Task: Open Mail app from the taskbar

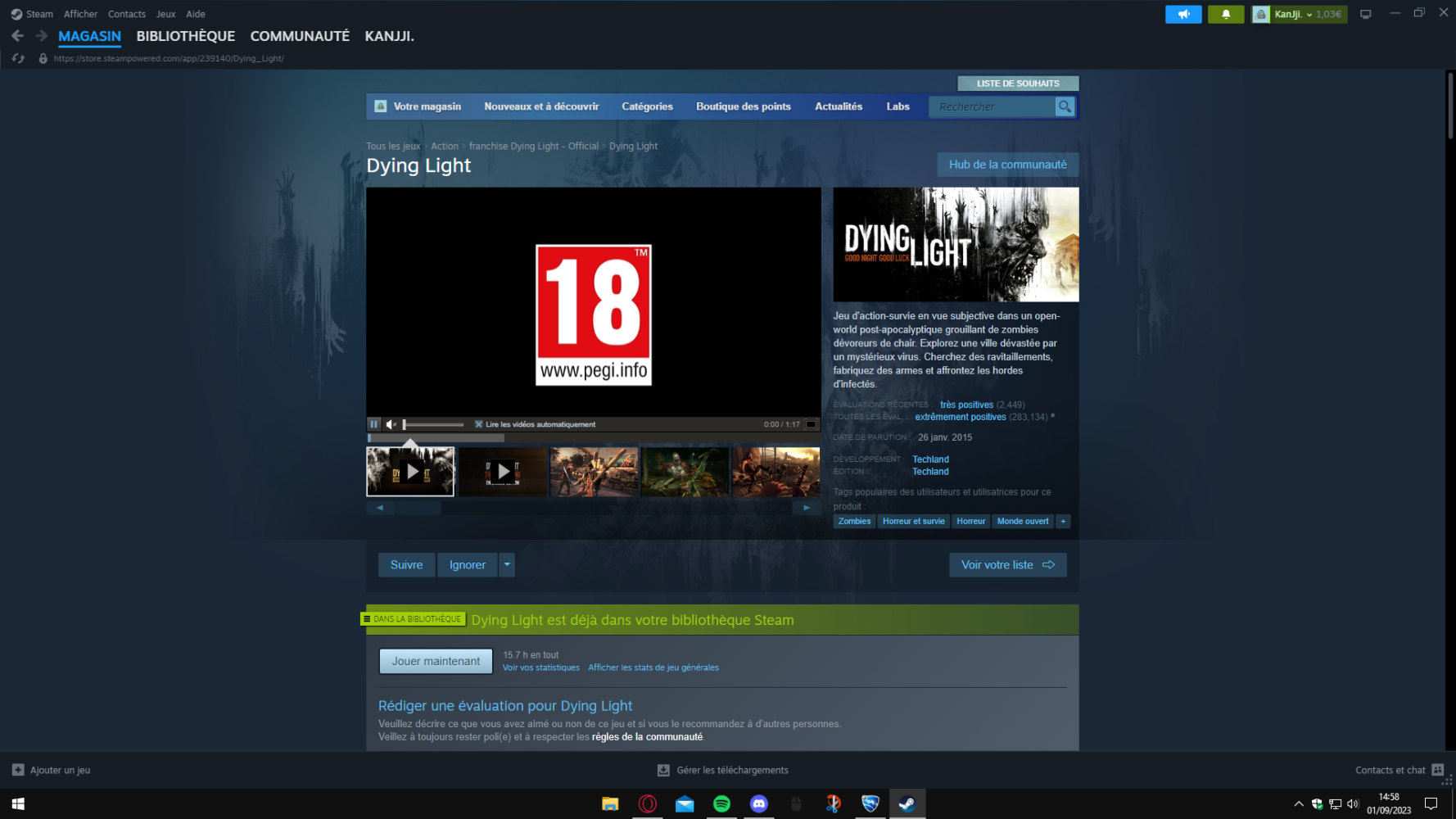Action: pyautogui.click(x=685, y=804)
